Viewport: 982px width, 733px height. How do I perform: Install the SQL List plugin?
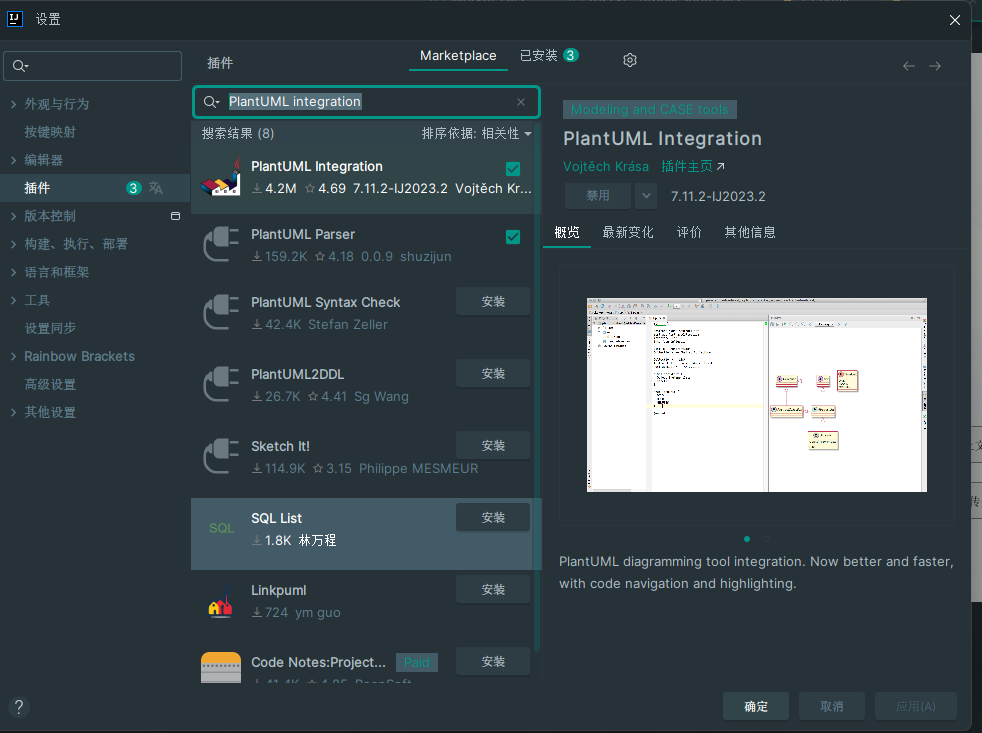point(493,517)
